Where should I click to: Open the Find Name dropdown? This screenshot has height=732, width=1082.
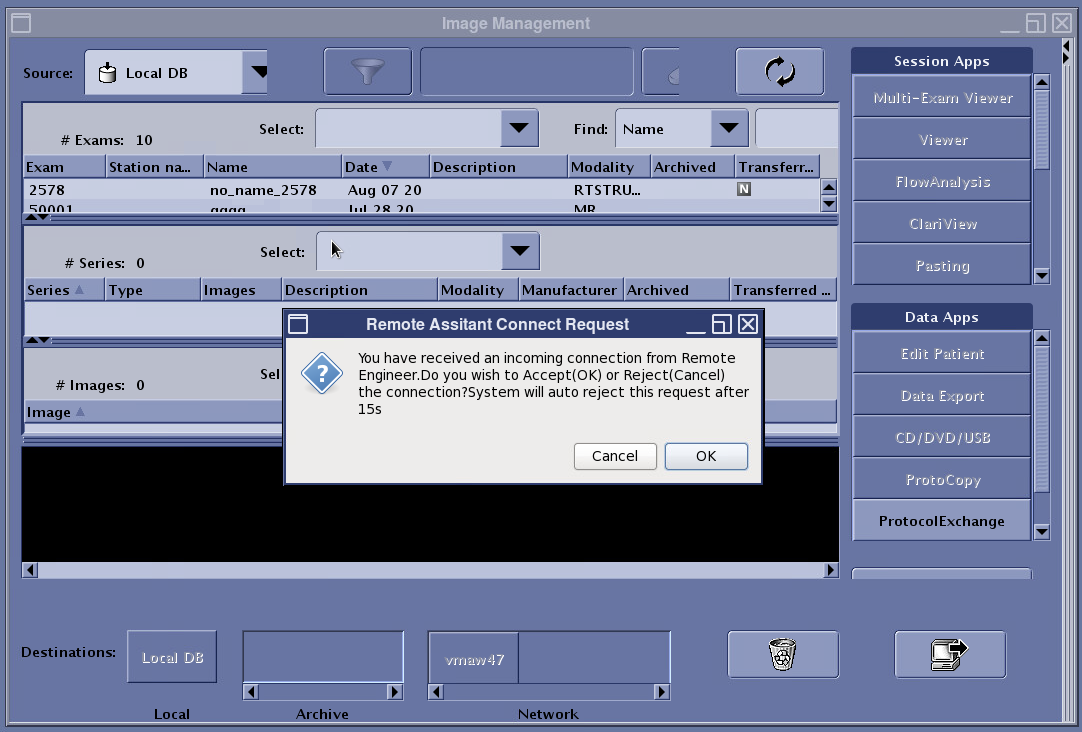(728, 128)
